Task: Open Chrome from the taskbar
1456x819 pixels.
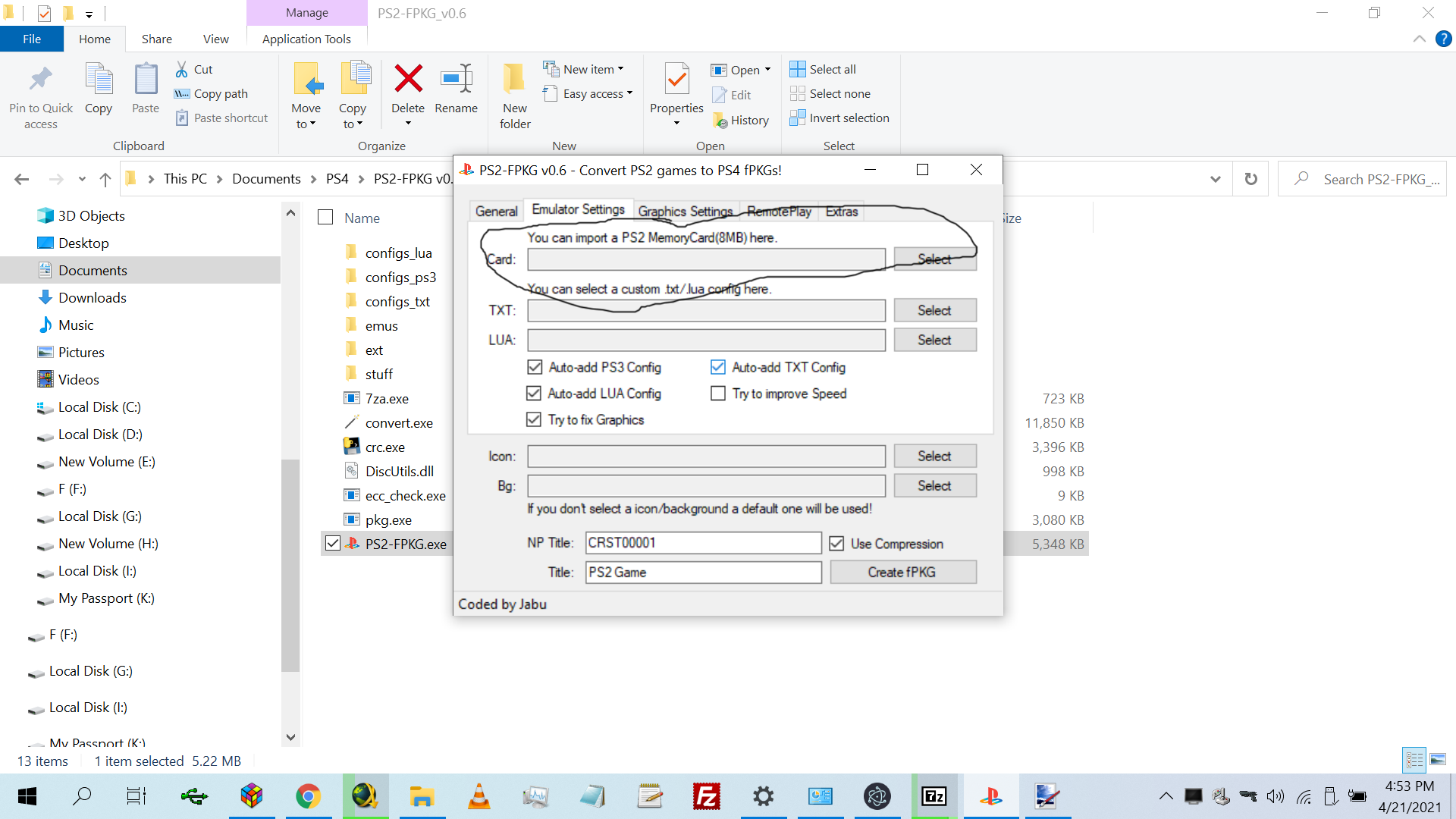Action: pos(308,796)
